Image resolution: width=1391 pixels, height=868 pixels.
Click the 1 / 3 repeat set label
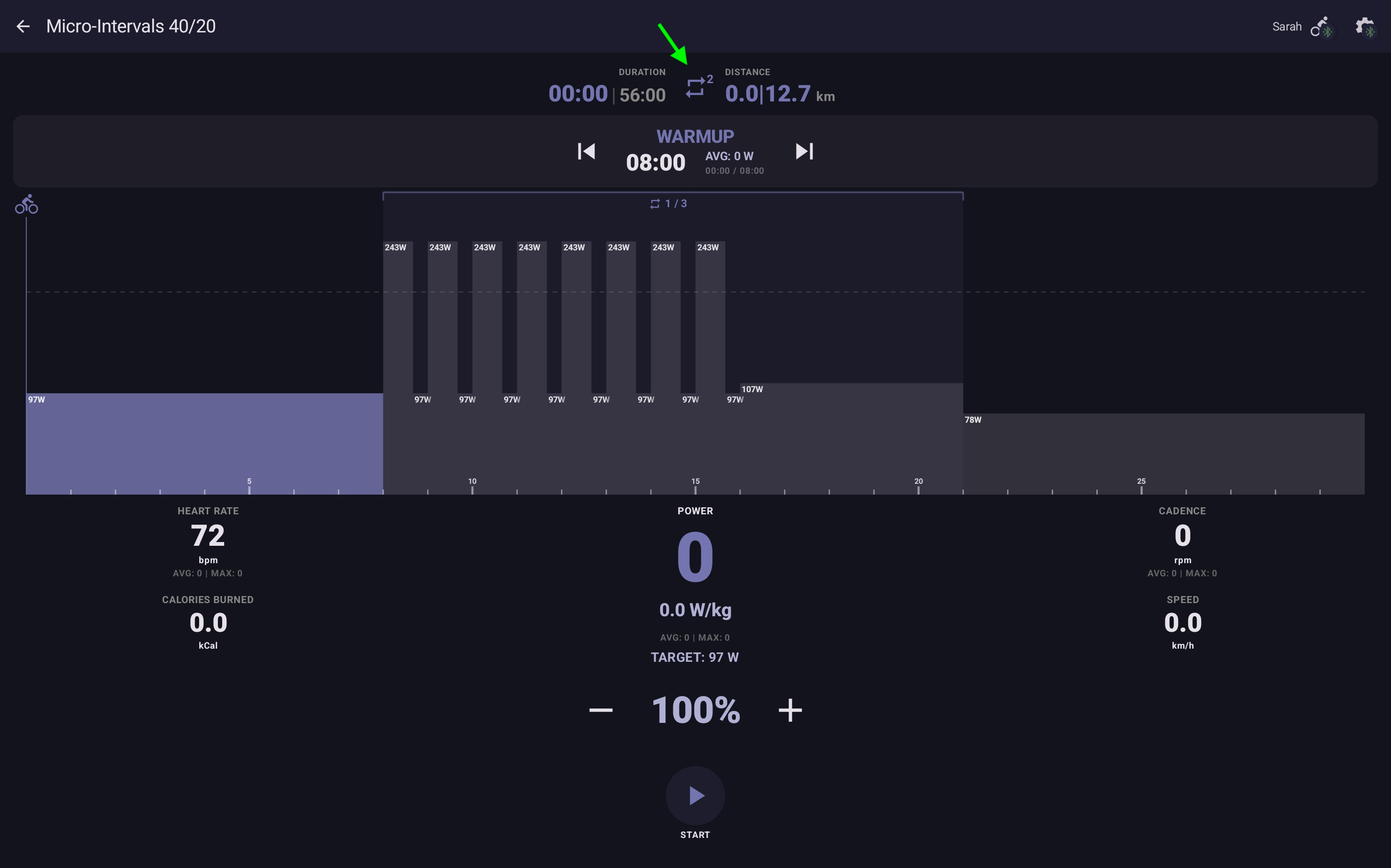tap(669, 204)
